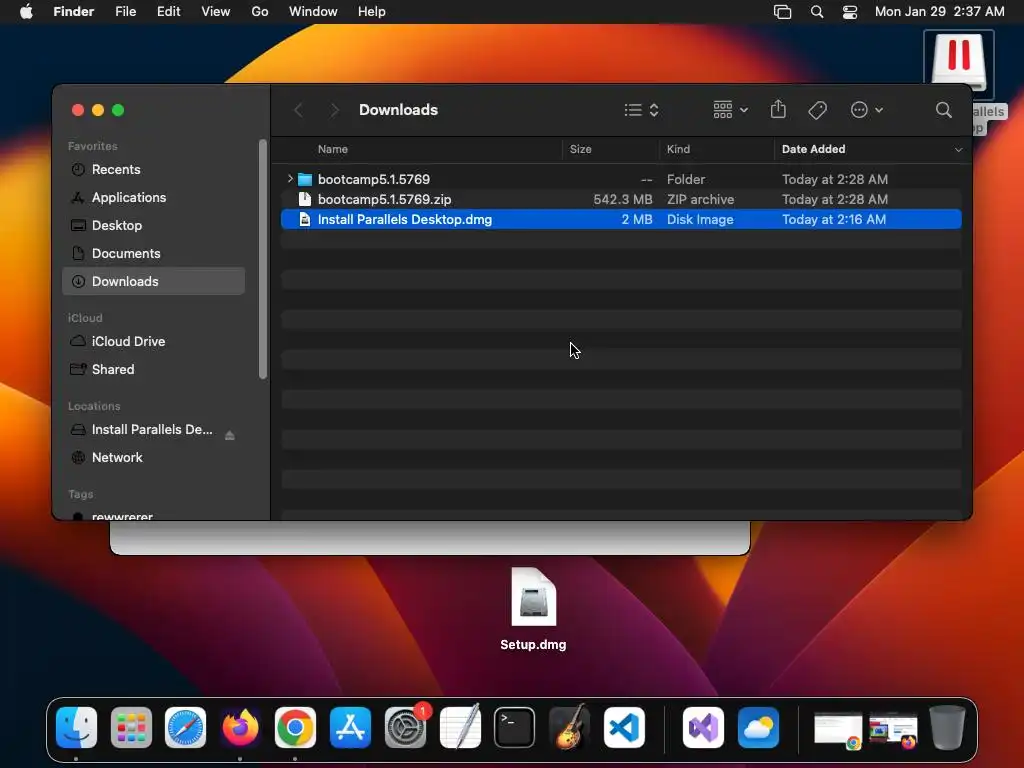
Task: Open System Settings from the Dock
Action: pos(406,728)
